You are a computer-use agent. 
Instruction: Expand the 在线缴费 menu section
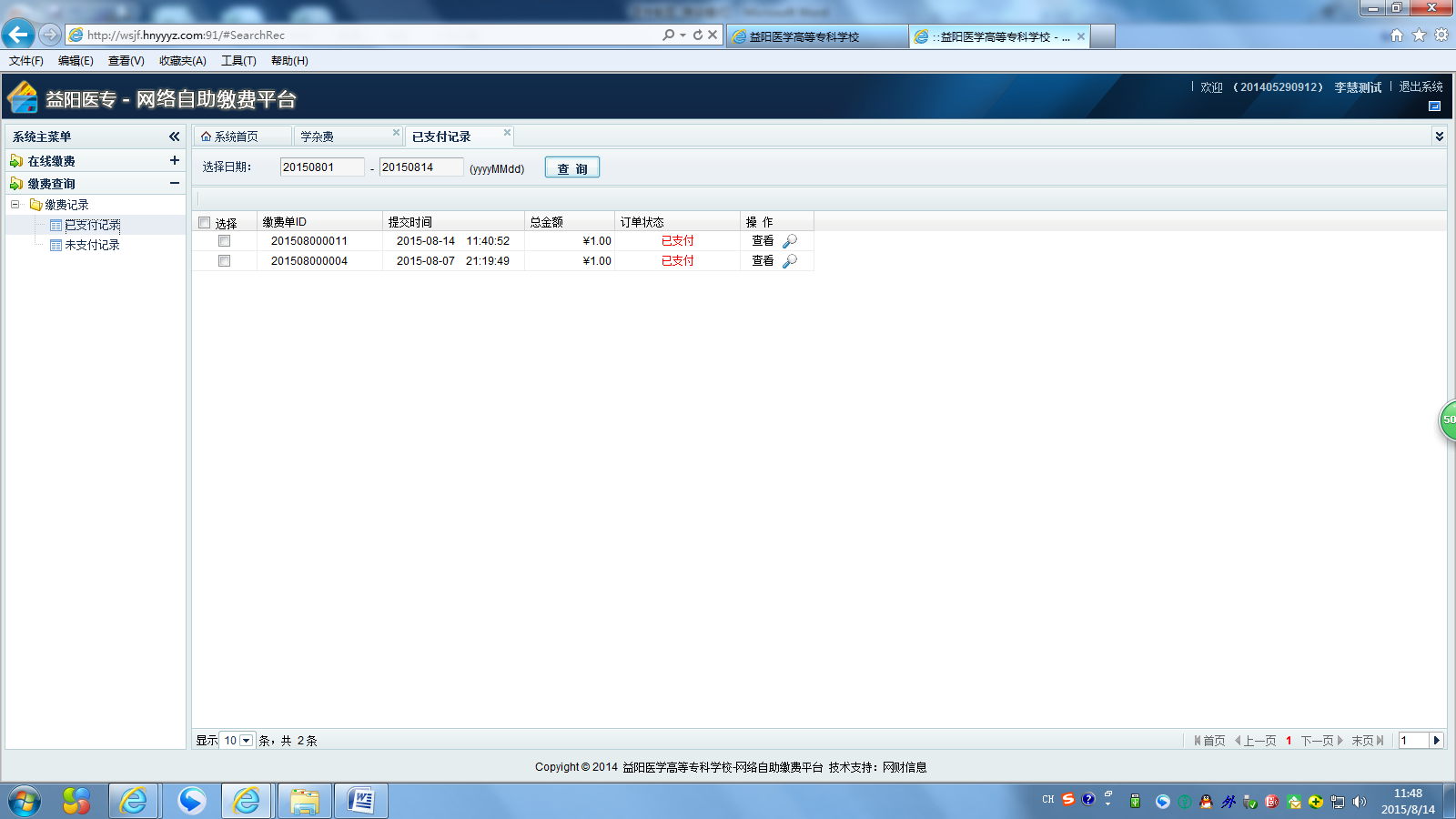pos(174,160)
